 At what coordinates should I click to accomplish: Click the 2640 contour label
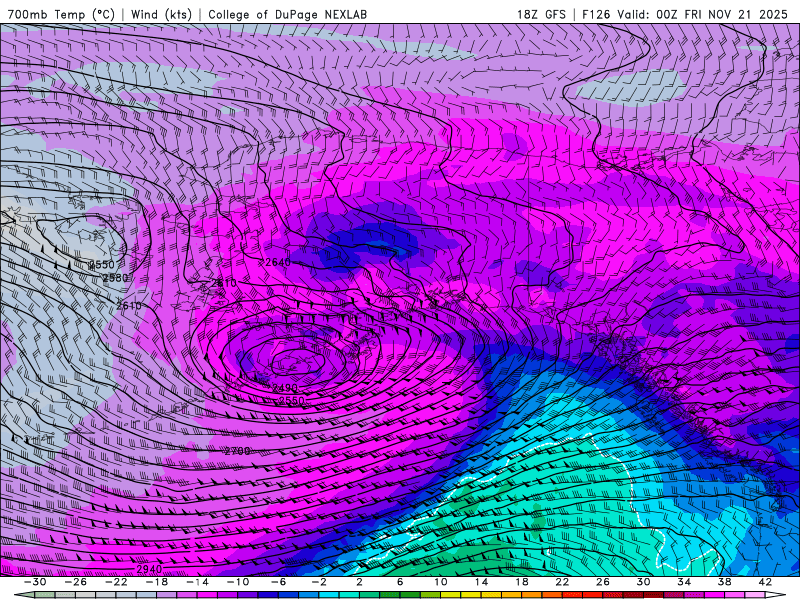[x=278, y=262]
